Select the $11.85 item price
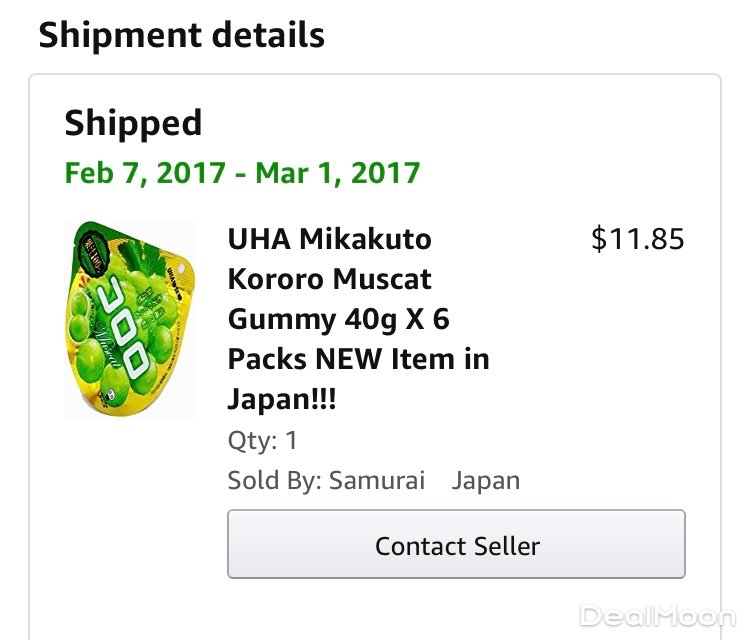The image size is (750, 640). (x=638, y=240)
